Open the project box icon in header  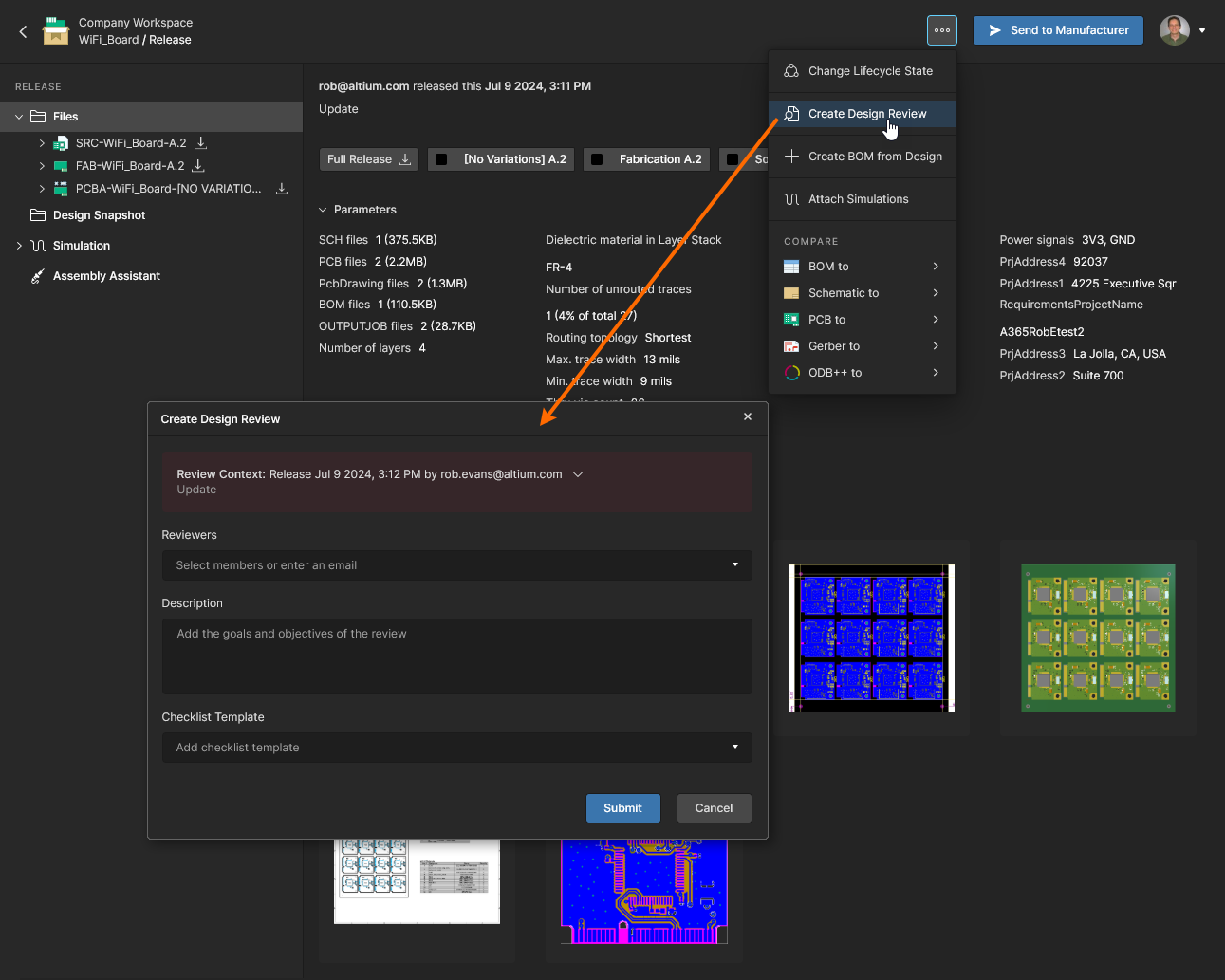[56, 31]
